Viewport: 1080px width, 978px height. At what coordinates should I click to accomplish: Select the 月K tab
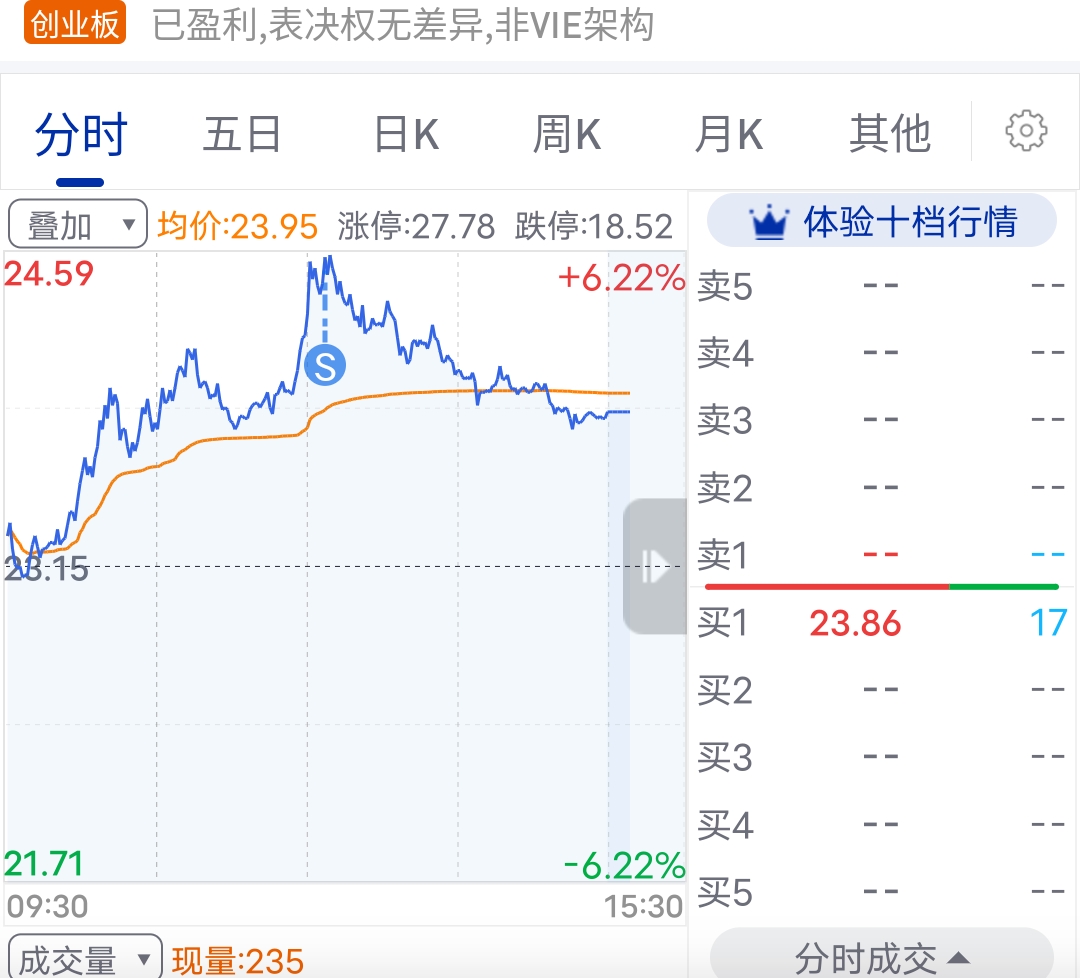point(729,134)
